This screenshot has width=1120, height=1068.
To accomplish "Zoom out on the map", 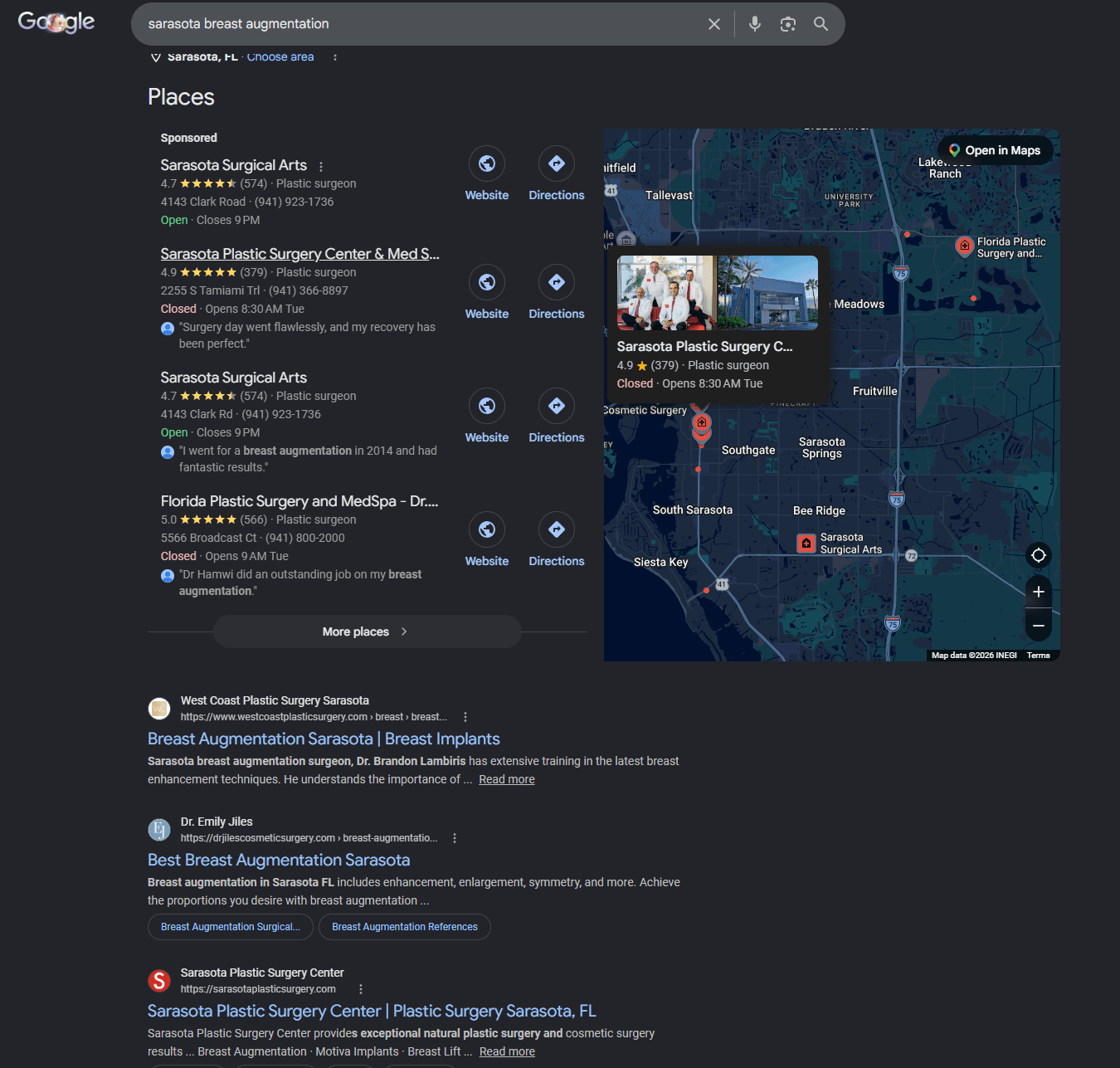I will [x=1039, y=626].
